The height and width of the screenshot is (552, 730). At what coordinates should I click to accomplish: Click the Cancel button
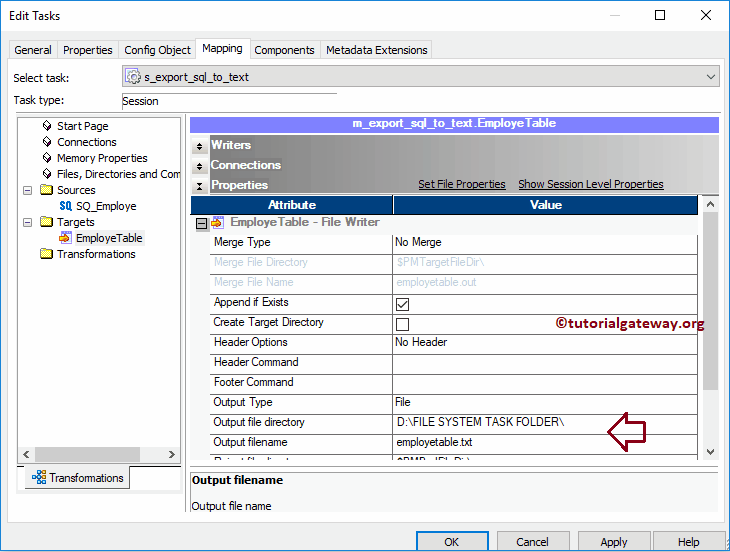pos(533,541)
